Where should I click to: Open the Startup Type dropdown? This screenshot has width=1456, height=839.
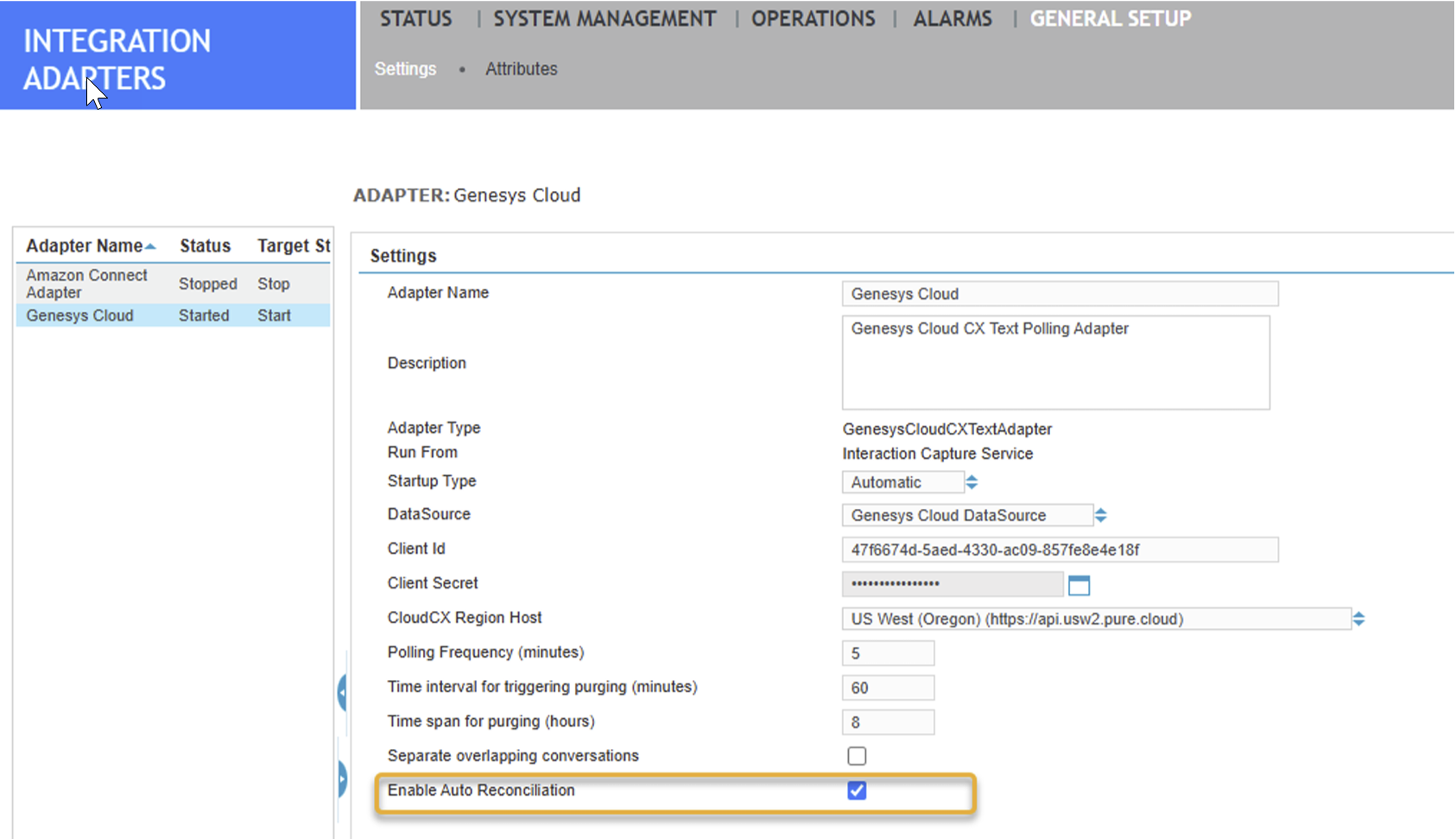pyautogui.click(x=972, y=482)
